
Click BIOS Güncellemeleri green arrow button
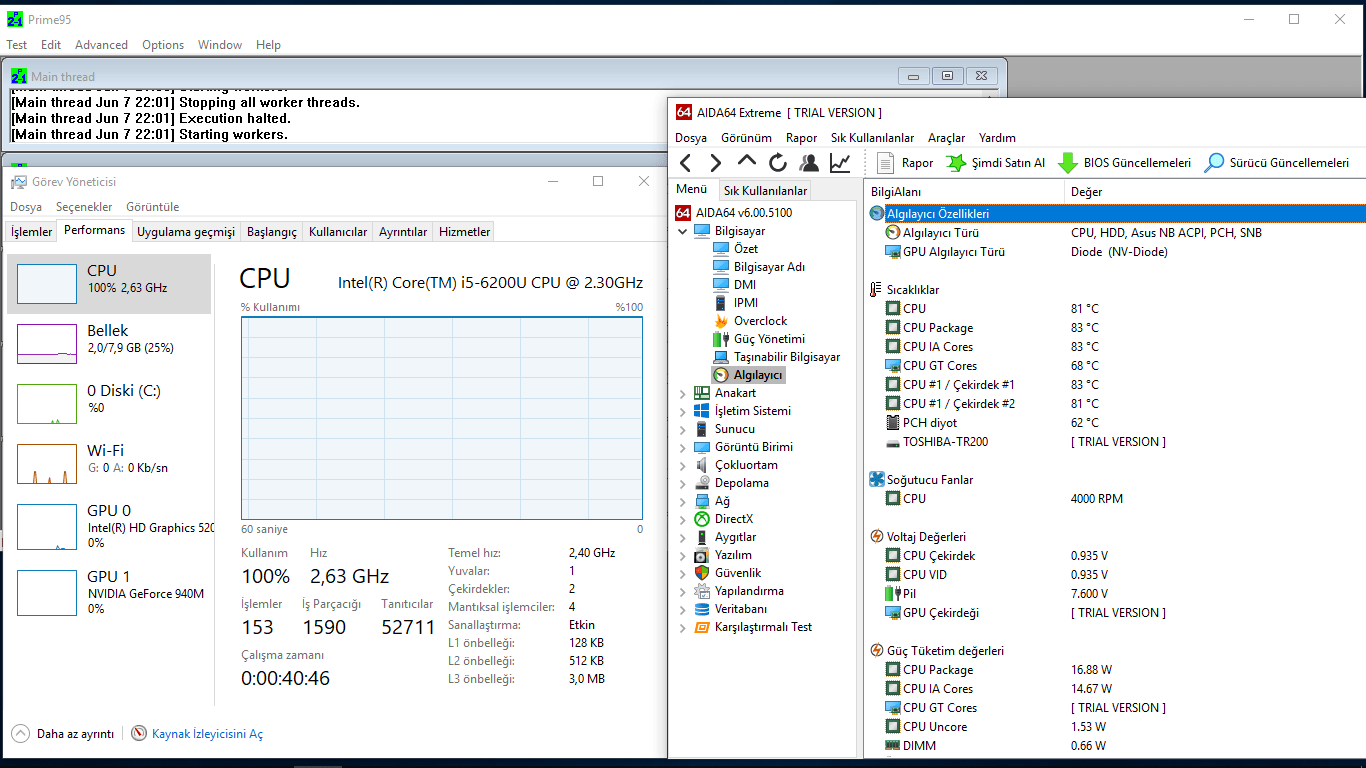pyautogui.click(x=1125, y=163)
